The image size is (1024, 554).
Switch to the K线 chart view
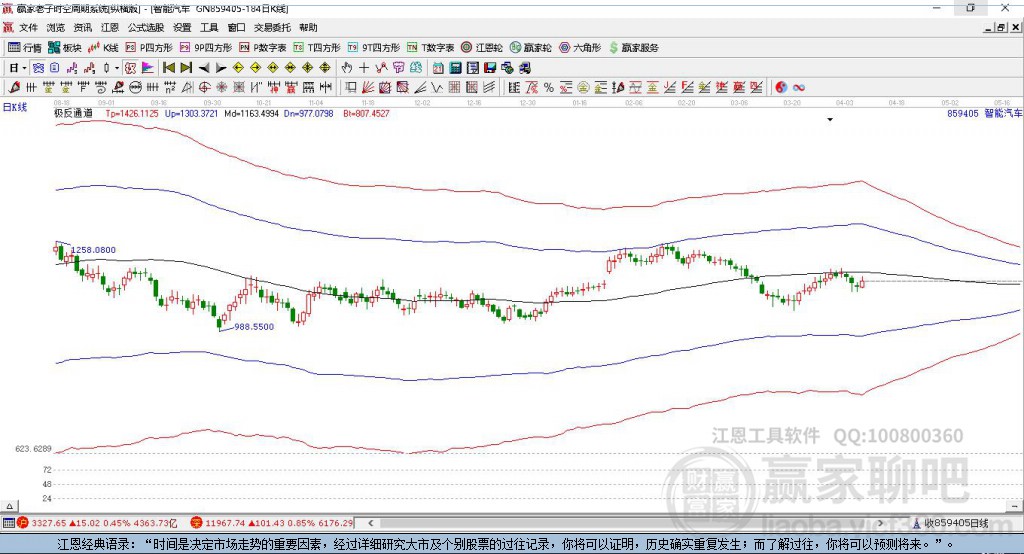(103, 48)
